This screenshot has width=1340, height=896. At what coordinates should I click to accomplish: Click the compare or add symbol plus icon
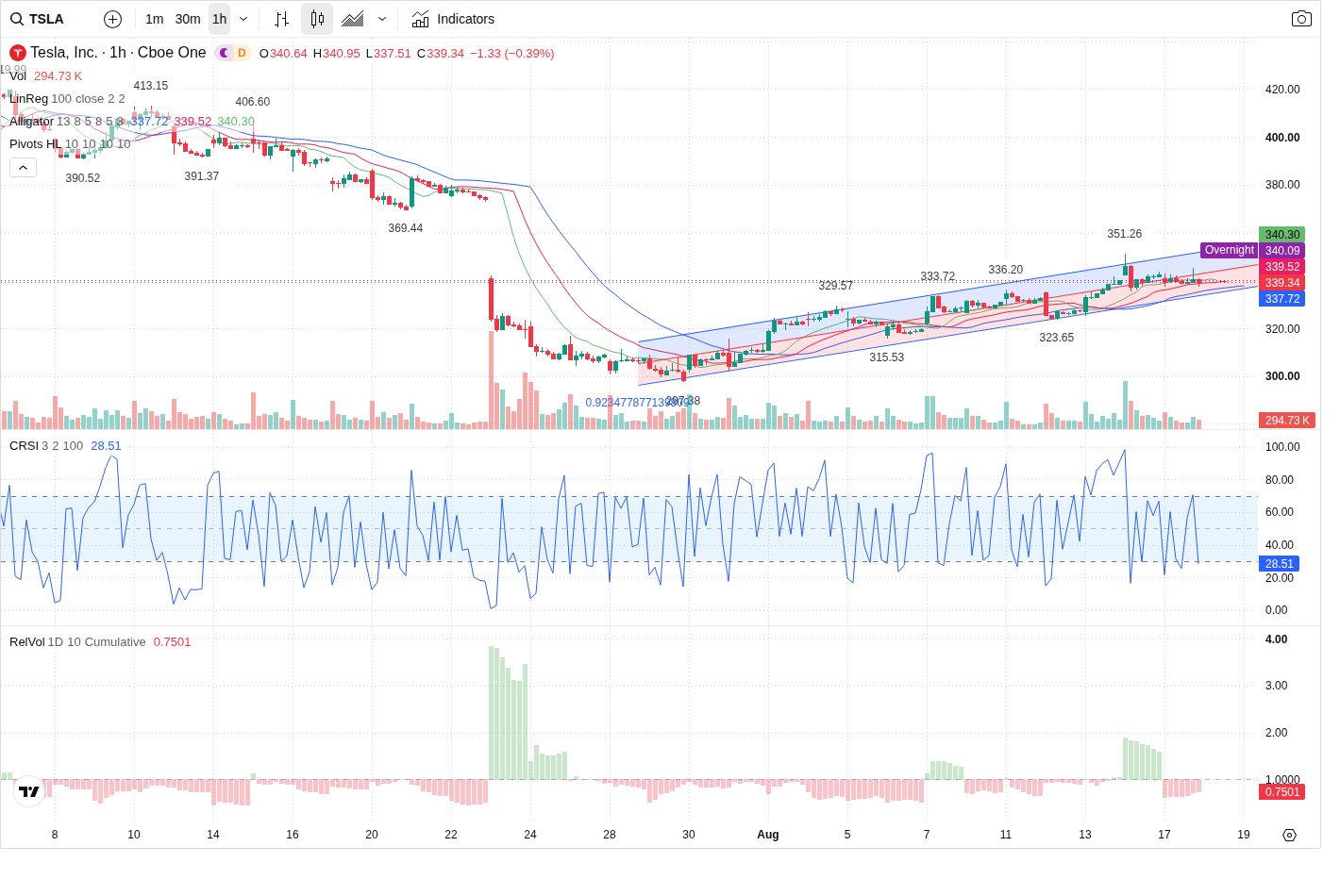[112, 19]
